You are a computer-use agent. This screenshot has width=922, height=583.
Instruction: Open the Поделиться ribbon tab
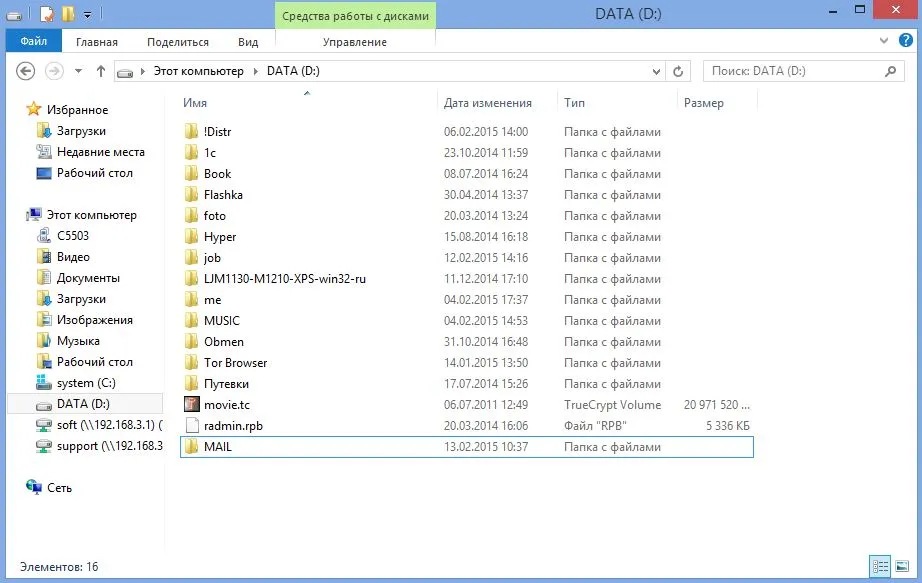pos(178,42)
